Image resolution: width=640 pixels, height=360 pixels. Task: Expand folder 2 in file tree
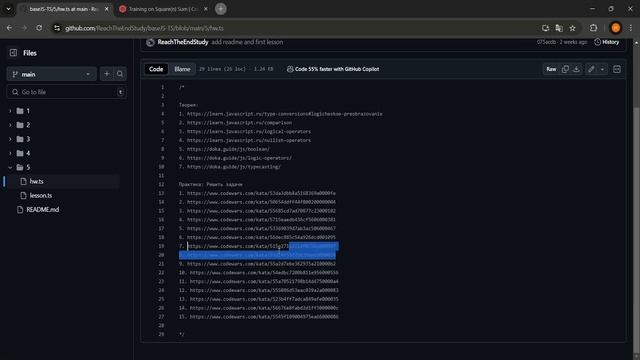(x=10, y=125)
